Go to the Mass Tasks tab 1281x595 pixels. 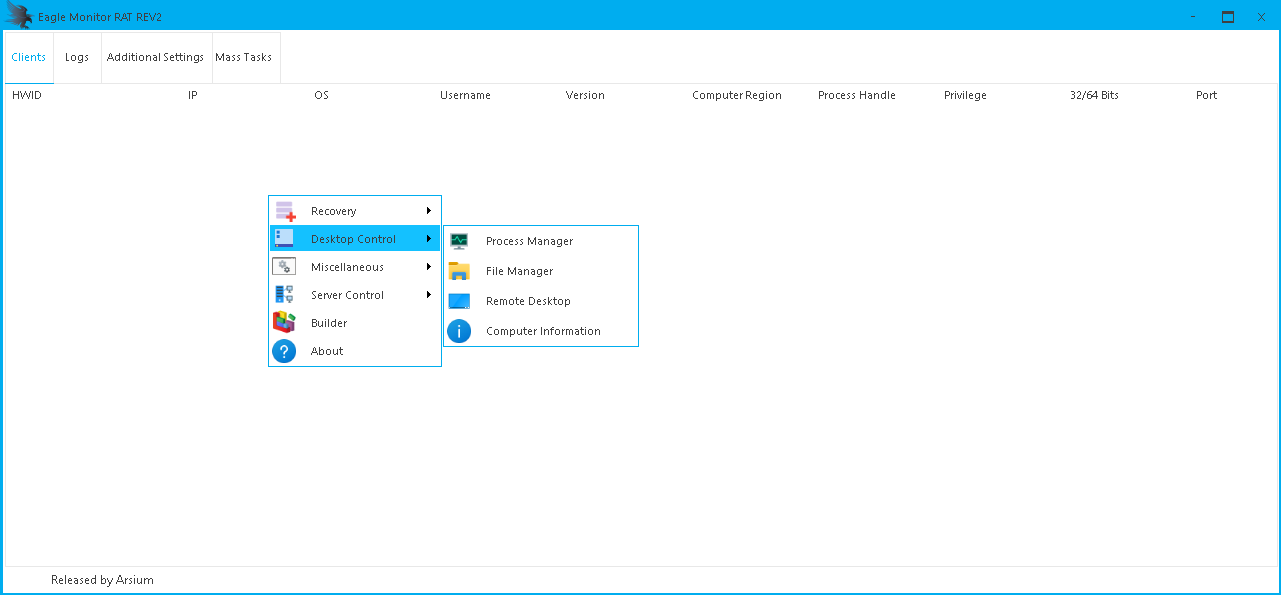point(243,57)
